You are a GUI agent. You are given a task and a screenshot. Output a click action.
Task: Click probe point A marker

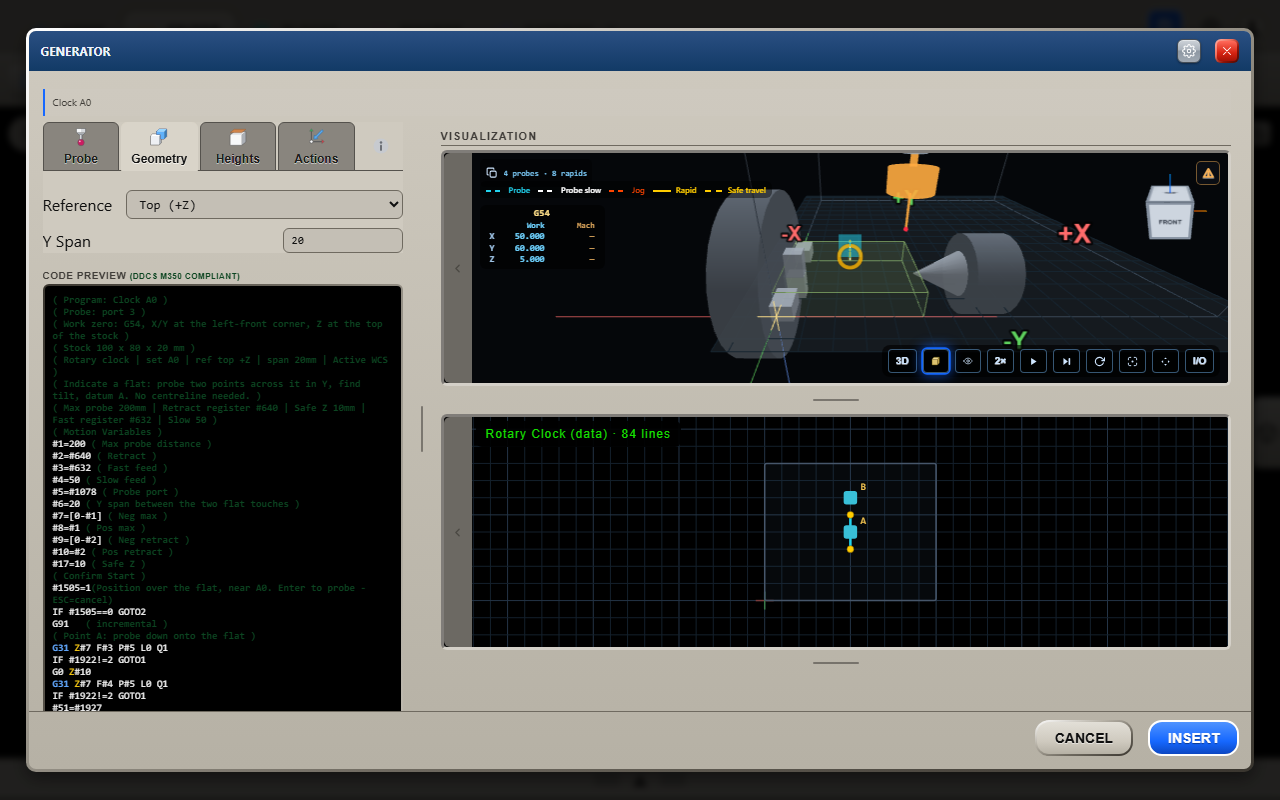[850, 532]
